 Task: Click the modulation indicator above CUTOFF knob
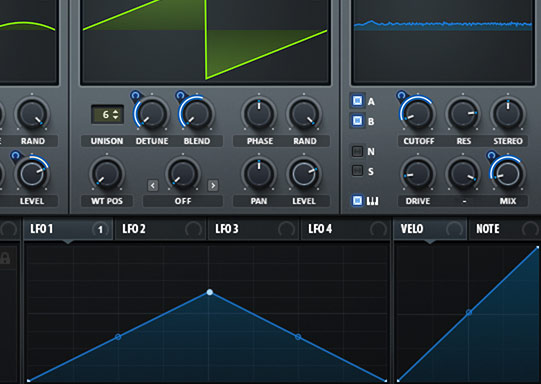(x=401, y=95)
